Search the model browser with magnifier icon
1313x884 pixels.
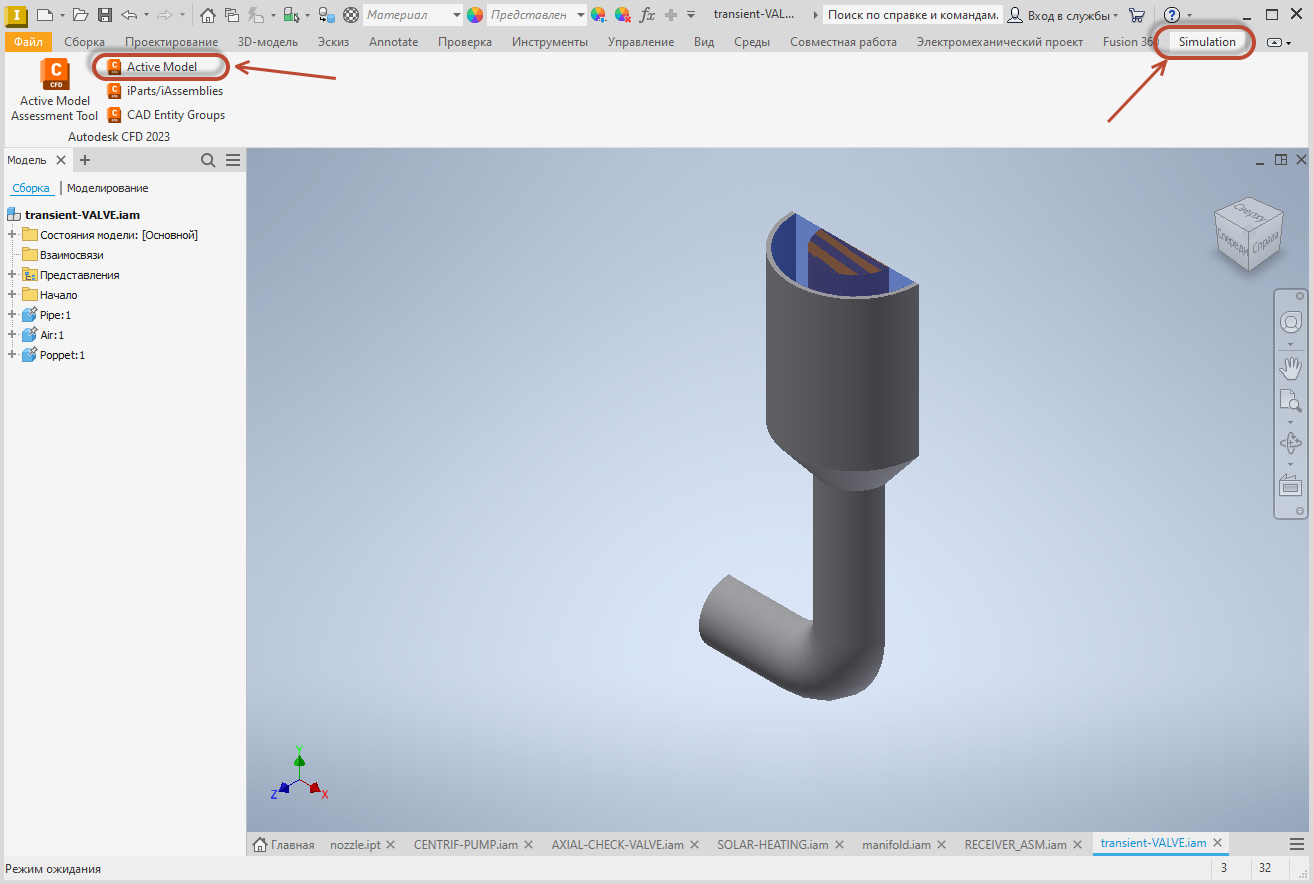pyautogui.click(x=208, y=160)
